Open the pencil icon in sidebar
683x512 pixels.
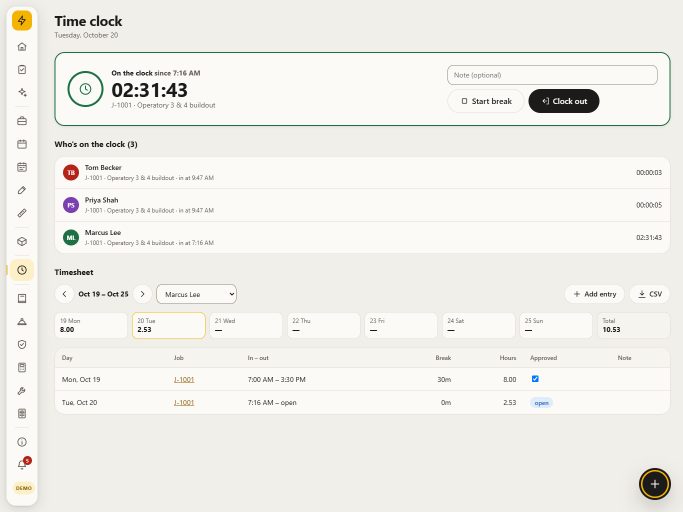tap(22, 190)
